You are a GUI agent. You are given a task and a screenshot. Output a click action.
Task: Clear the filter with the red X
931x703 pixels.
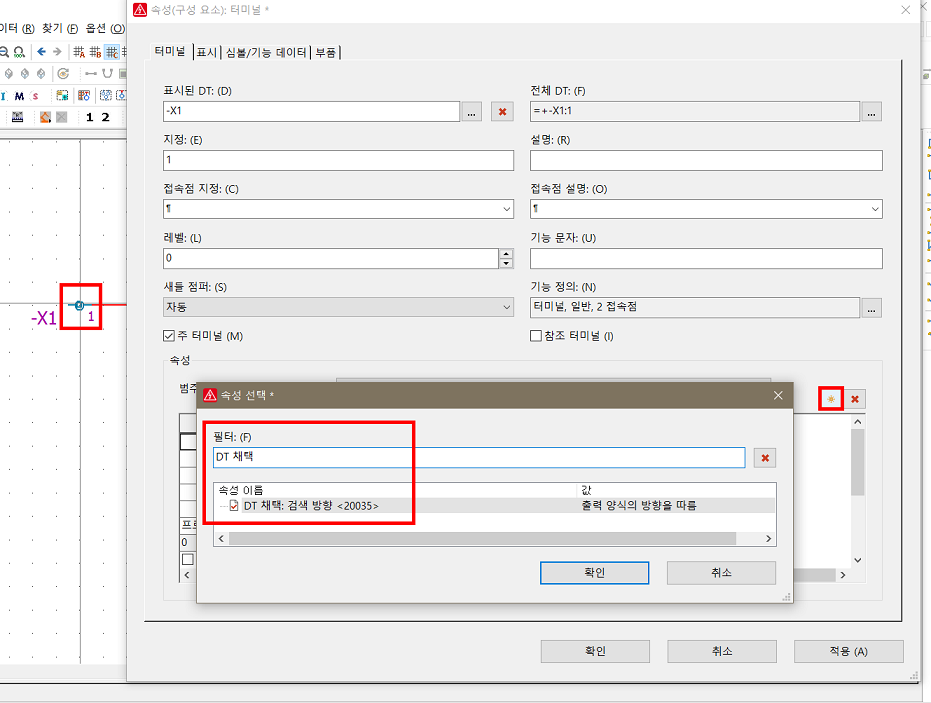765,458
